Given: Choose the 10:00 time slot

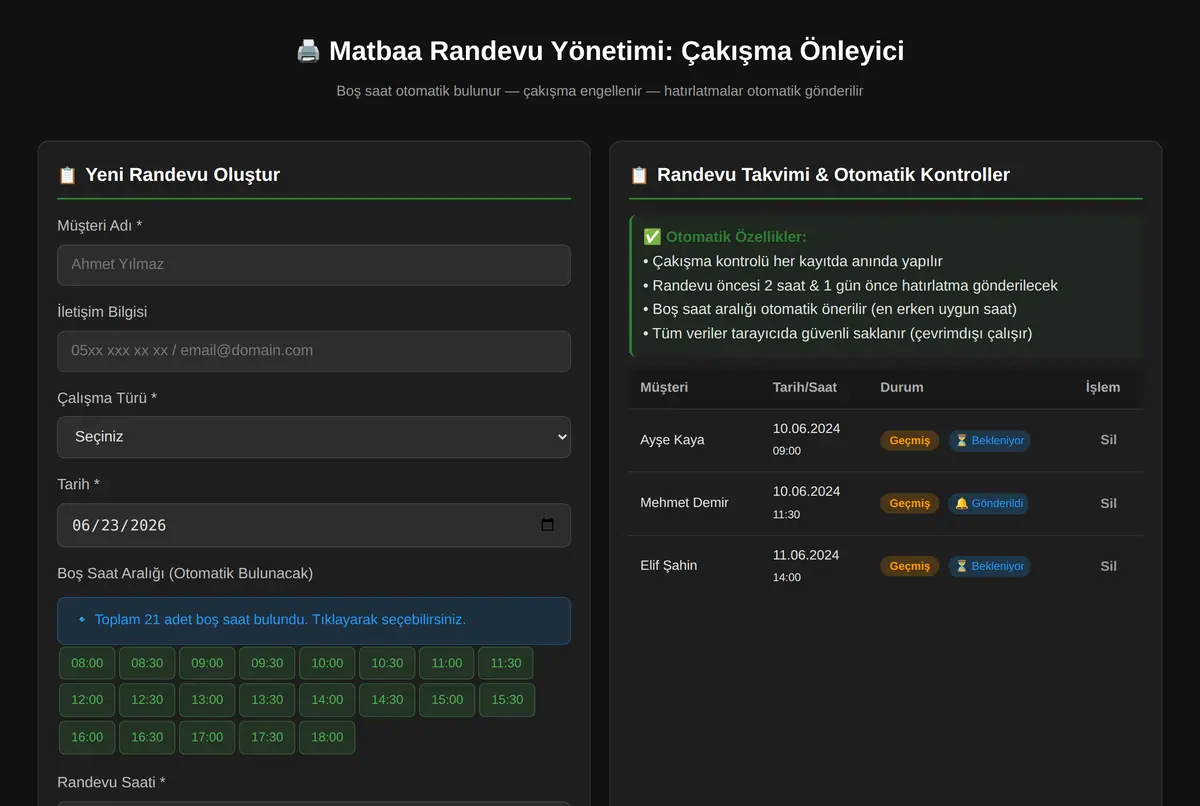Looking at the screenshot, I should (x=327, y=663).
